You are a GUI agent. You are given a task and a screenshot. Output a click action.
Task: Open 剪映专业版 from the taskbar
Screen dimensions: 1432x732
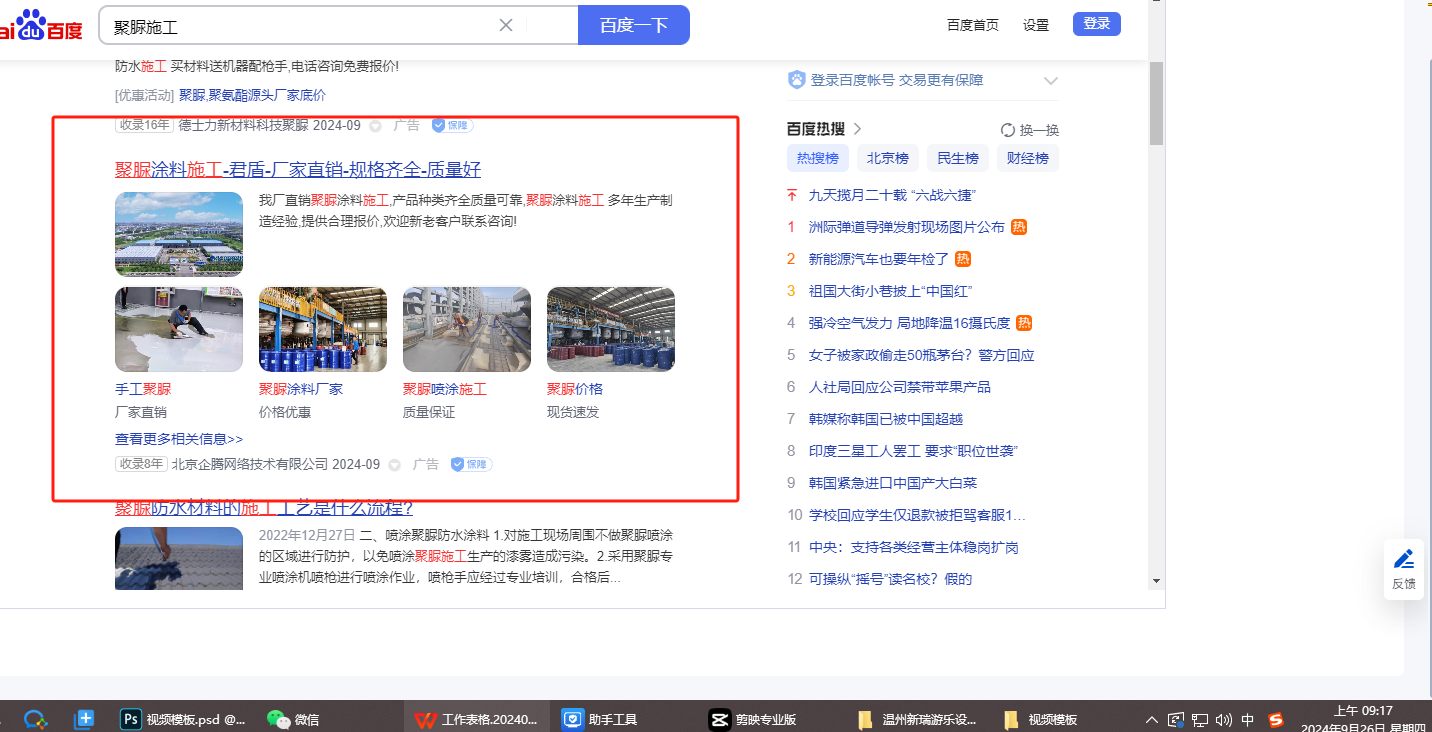click(x=753, y=718)
